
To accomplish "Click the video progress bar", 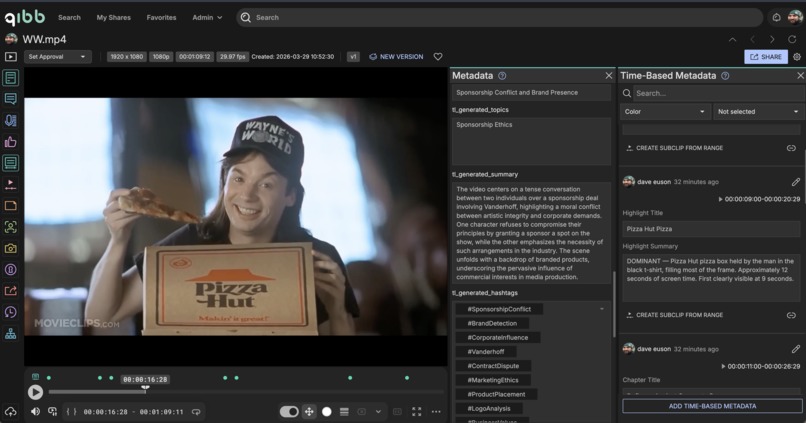I will tap(246, 392).
